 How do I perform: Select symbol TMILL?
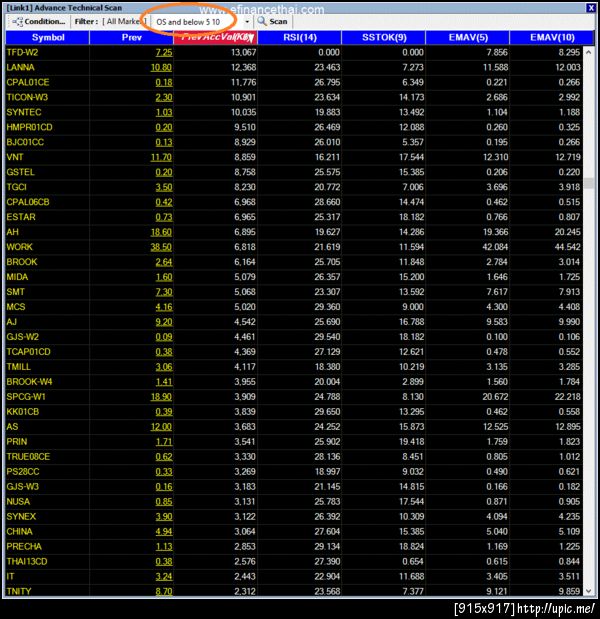pyautogui.click(x=18, y=367)
